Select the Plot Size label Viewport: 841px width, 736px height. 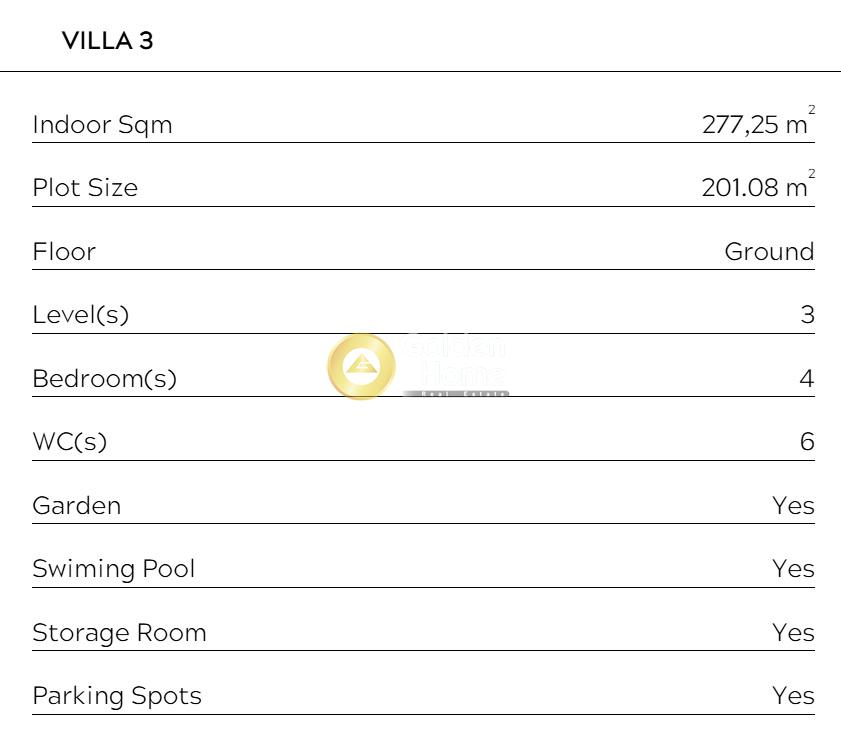coord(85,188)
